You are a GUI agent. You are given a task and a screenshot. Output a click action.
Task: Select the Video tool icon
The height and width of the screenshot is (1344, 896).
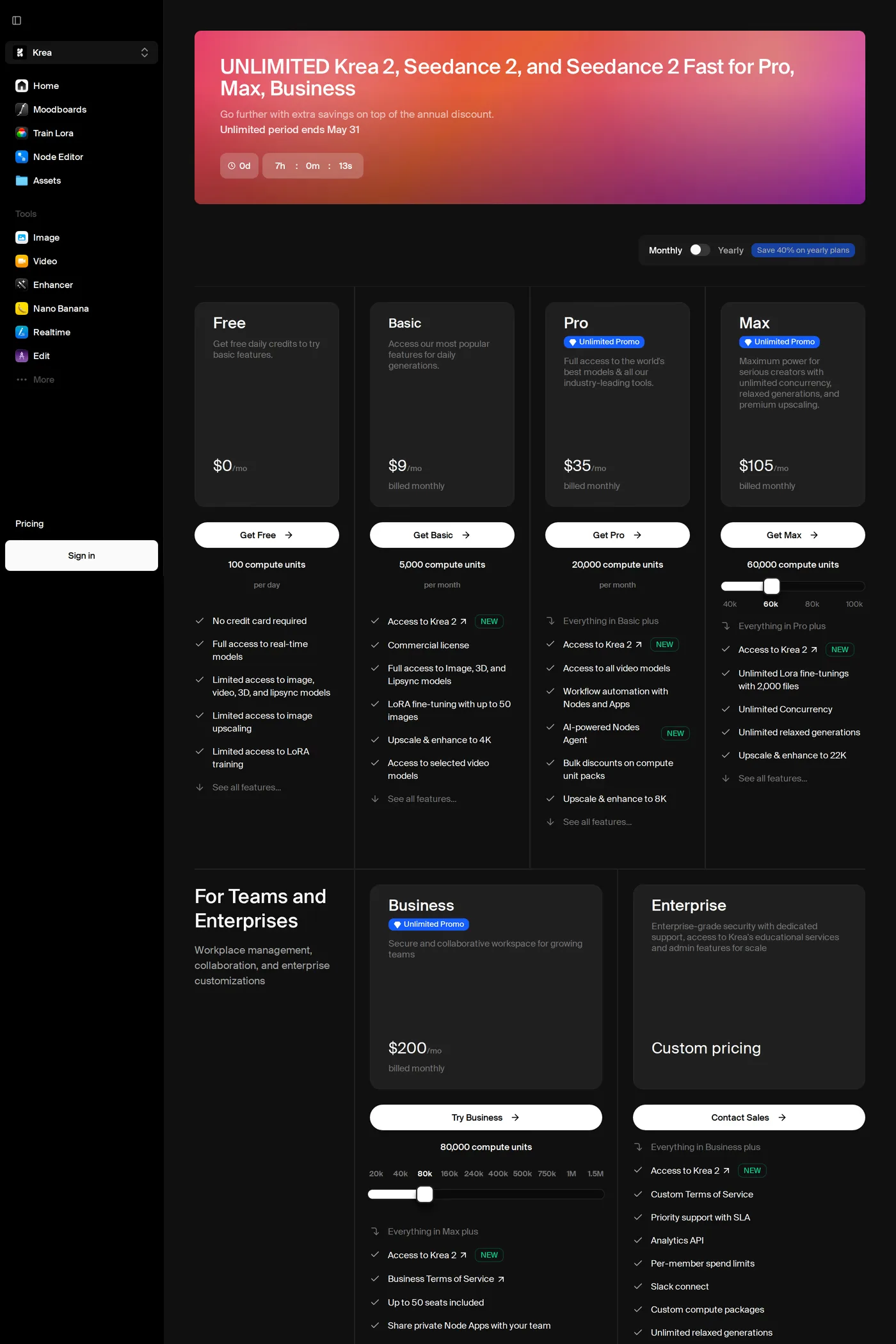point(22,261)
